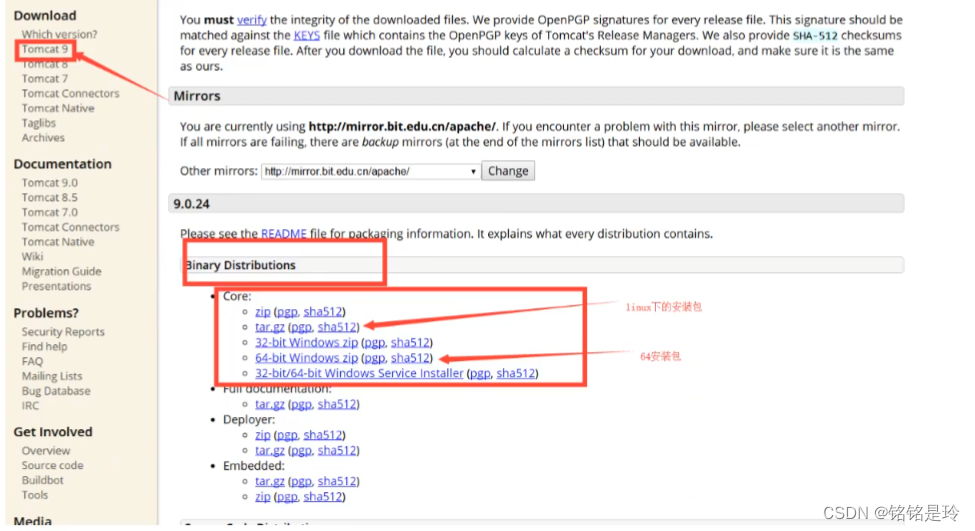Download the Core zip package
Image resolution: width=975 pixels, height=531 pixels.
262,312
